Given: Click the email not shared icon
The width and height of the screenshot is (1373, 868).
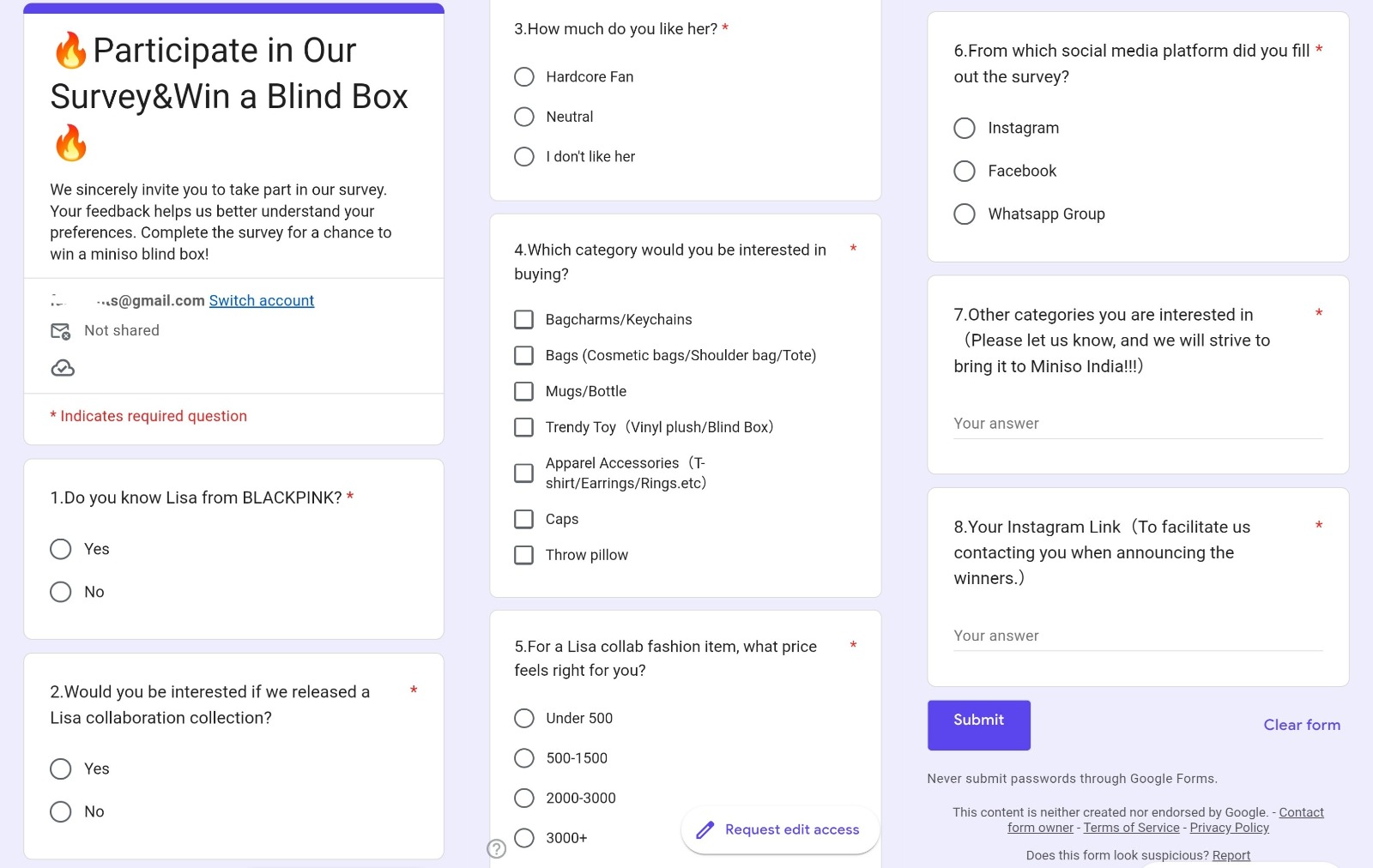Looking at the screenshot, I should pos(61,331).
